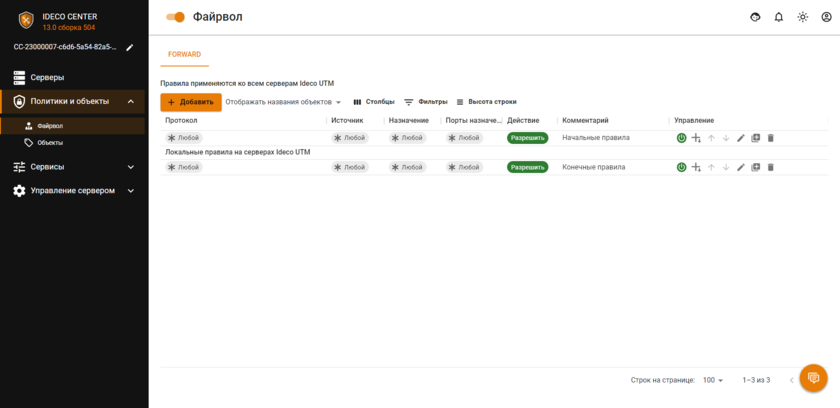Image resolution: width=840 pixels, height=408 pixels.
Task: Select the FORWARD tab
Action: tap(184, 54)
